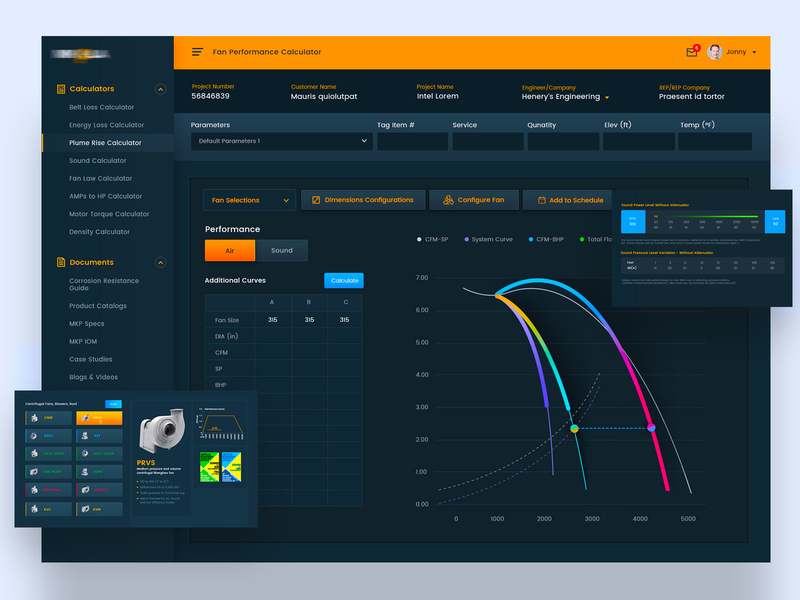Open notifications via the cart icon with badge
The width and height of the screenshot is (800, 600).
692,50
